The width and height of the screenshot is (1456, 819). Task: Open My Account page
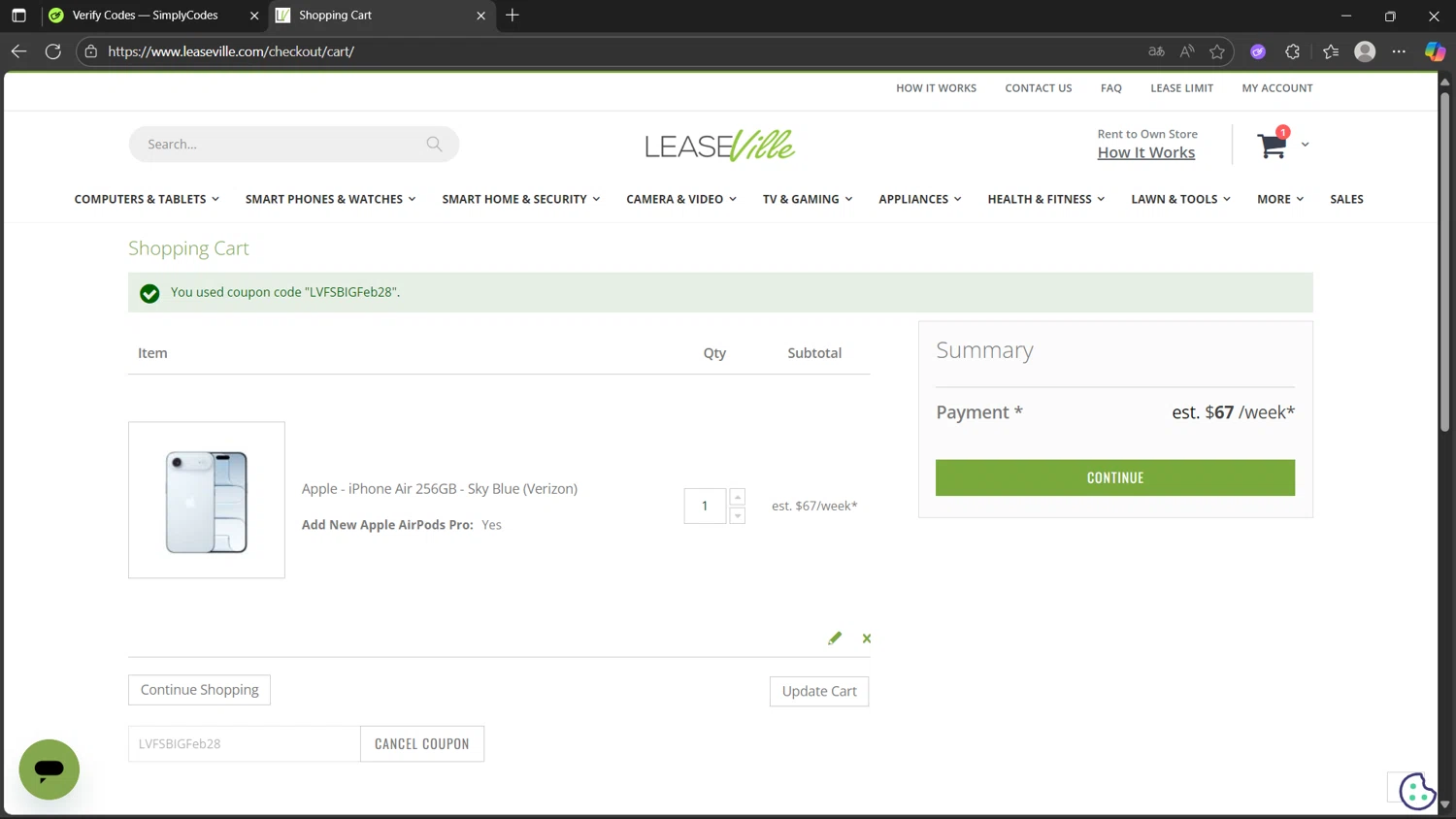coord(1277,88)
